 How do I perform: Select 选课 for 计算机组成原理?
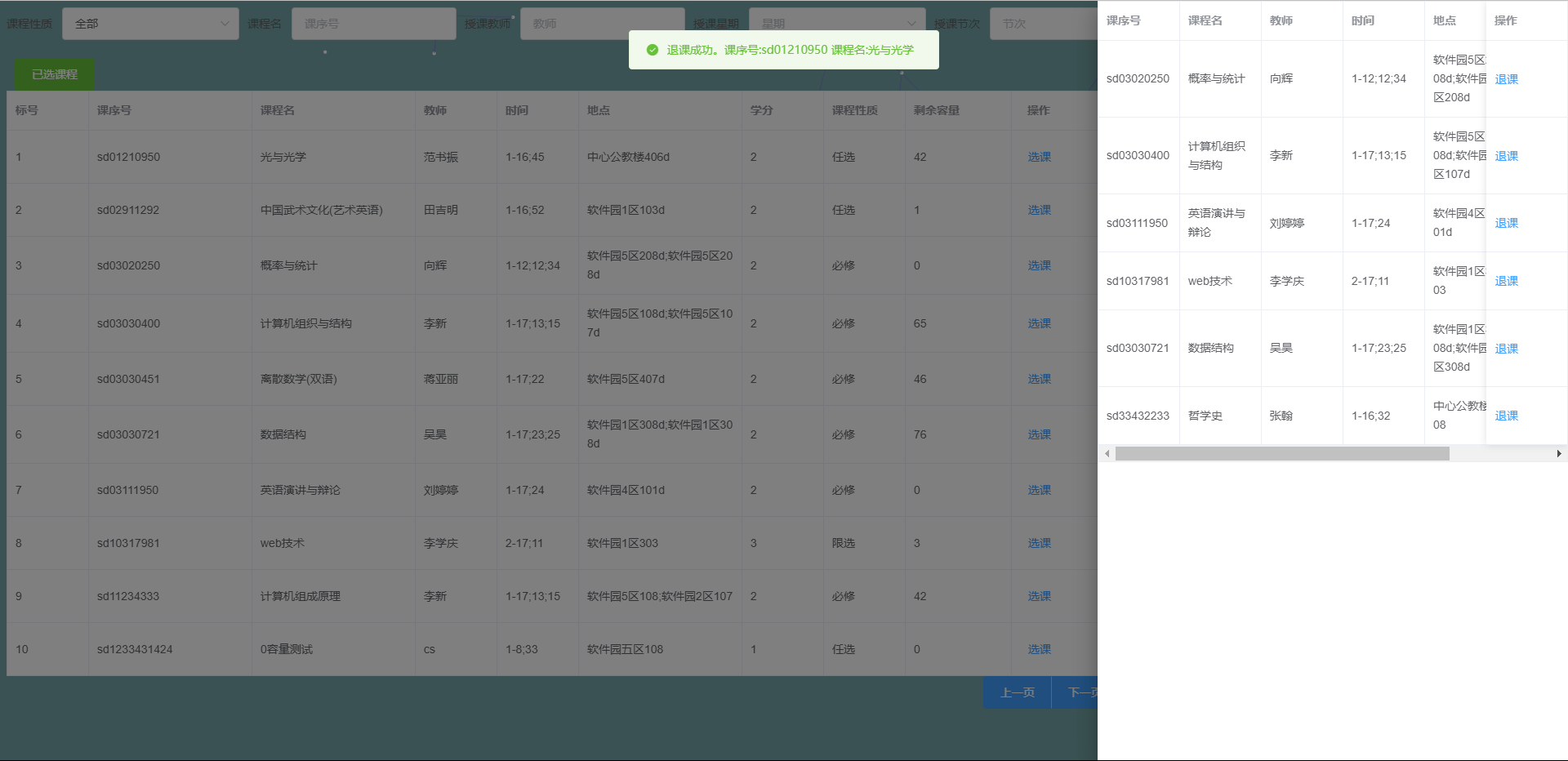(1039, 596)
